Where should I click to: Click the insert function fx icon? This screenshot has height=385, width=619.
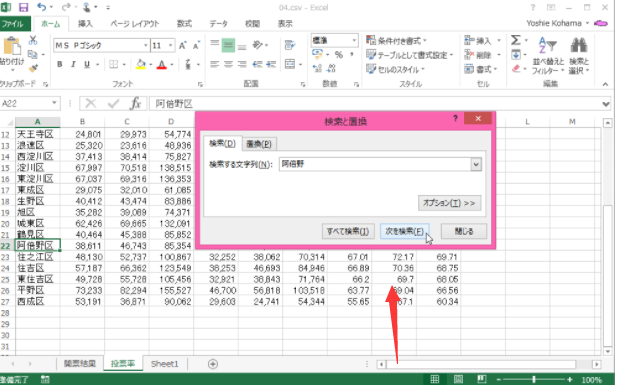(135, 103)
